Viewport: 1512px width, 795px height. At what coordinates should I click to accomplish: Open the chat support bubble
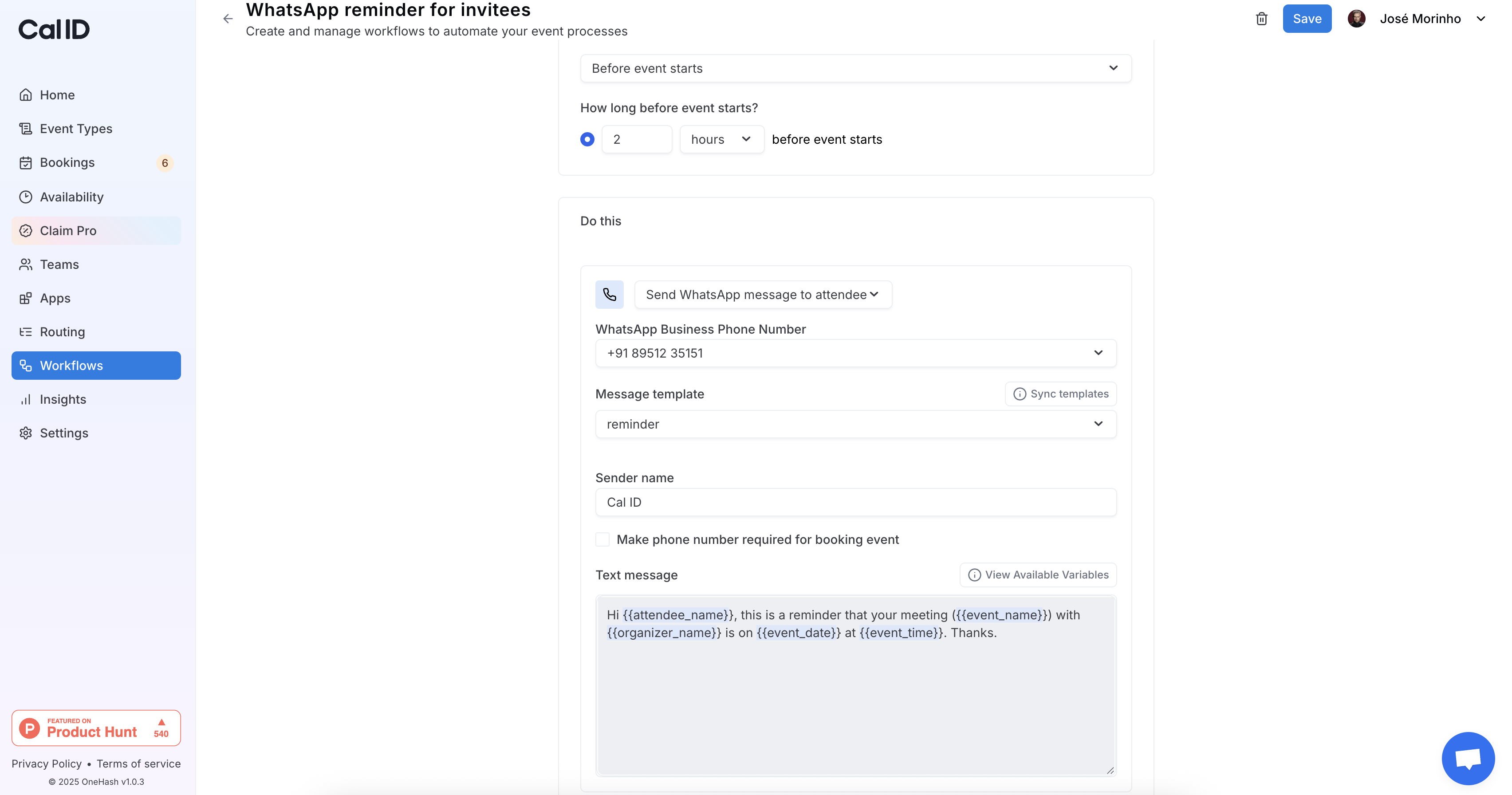(1467, 758)
